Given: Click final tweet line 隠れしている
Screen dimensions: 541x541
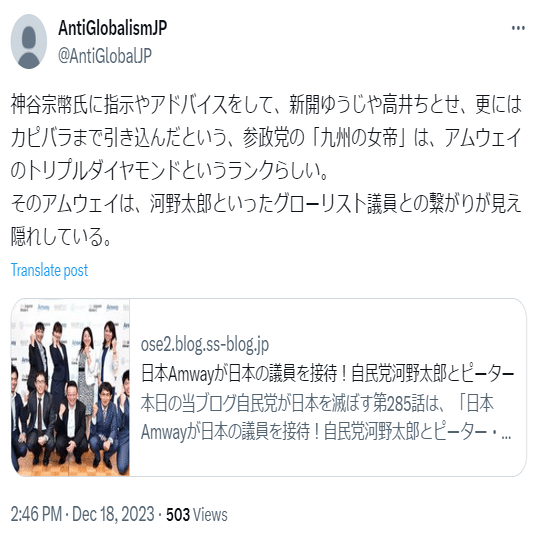Looking at the screenshot, I should (x=61, y=237).
